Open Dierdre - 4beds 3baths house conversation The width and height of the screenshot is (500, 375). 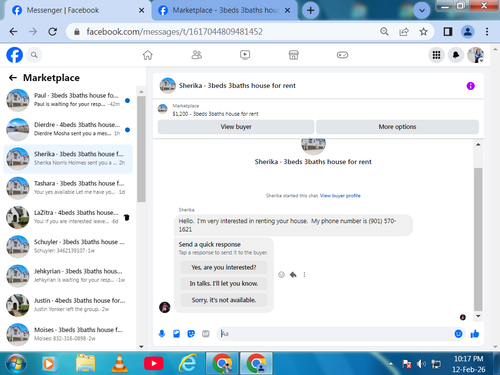tap(68, 129)
